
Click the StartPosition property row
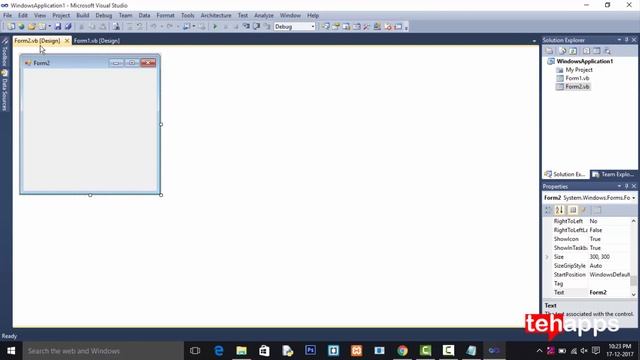tap(587, 275)
